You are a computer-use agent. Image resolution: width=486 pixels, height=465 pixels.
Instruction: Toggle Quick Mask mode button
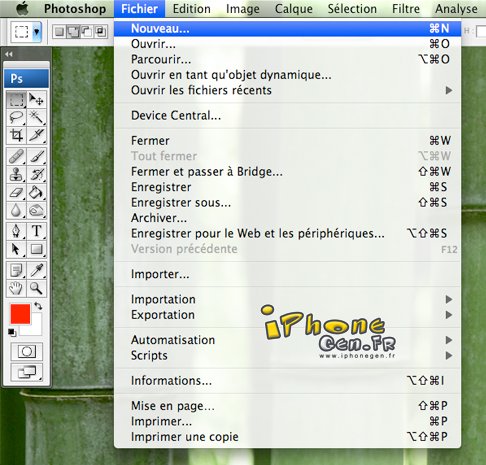coord(27,351)
